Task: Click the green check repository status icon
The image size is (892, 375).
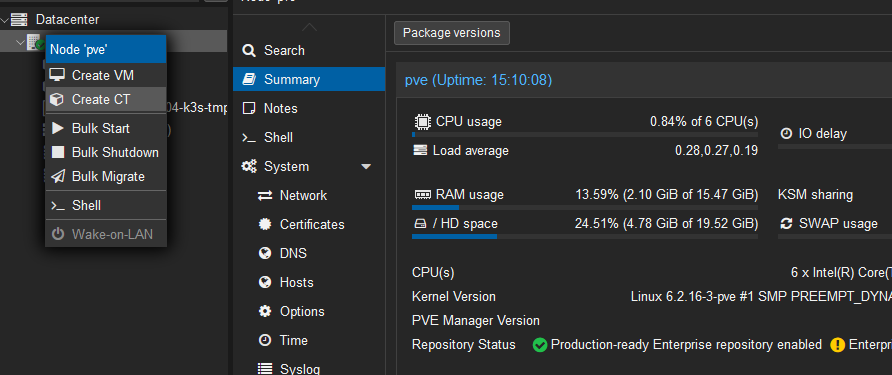Action: point(540,345)
